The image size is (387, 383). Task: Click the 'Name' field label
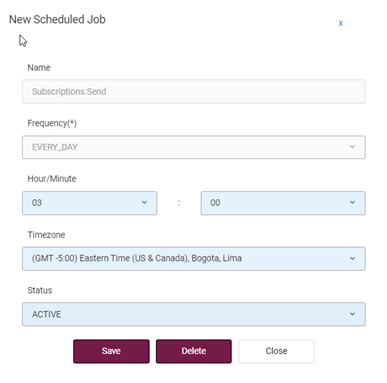coord(39,68)
